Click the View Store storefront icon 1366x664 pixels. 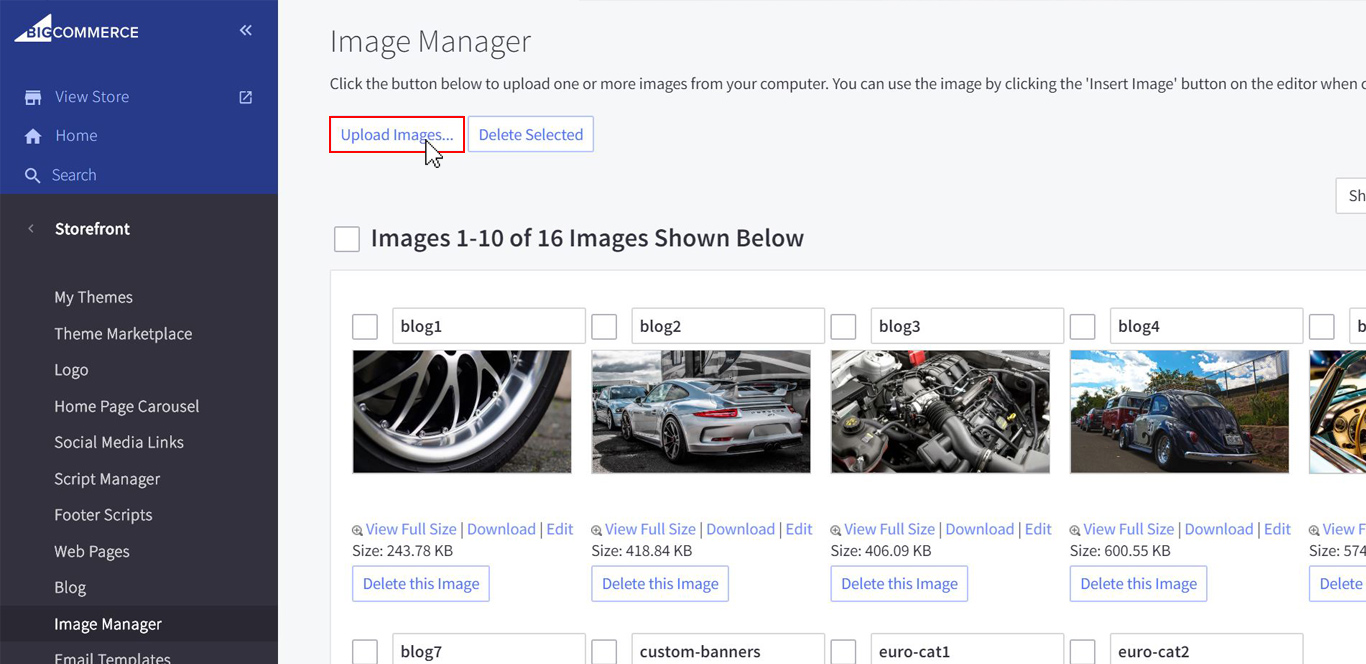point(33,97)
